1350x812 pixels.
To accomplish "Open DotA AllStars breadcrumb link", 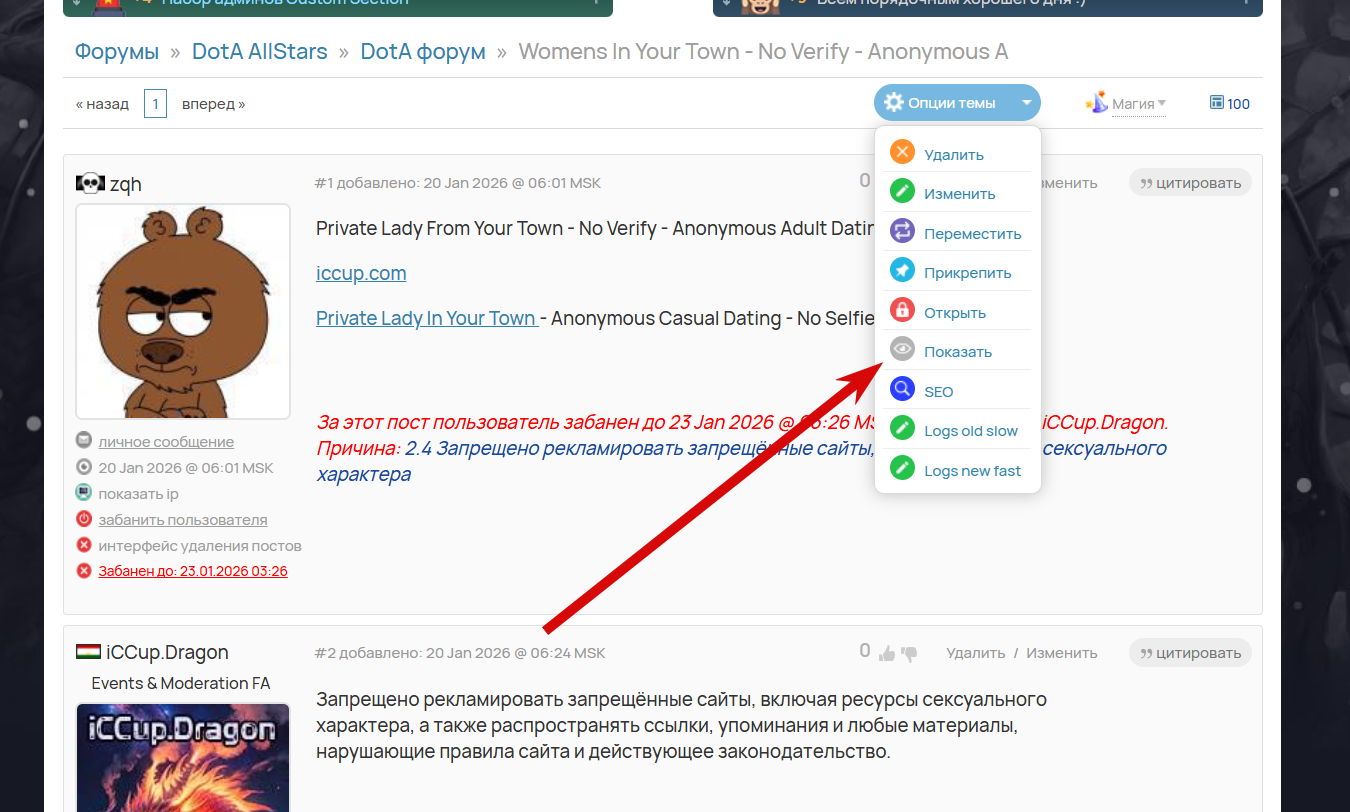I will [x=260, y=52].
